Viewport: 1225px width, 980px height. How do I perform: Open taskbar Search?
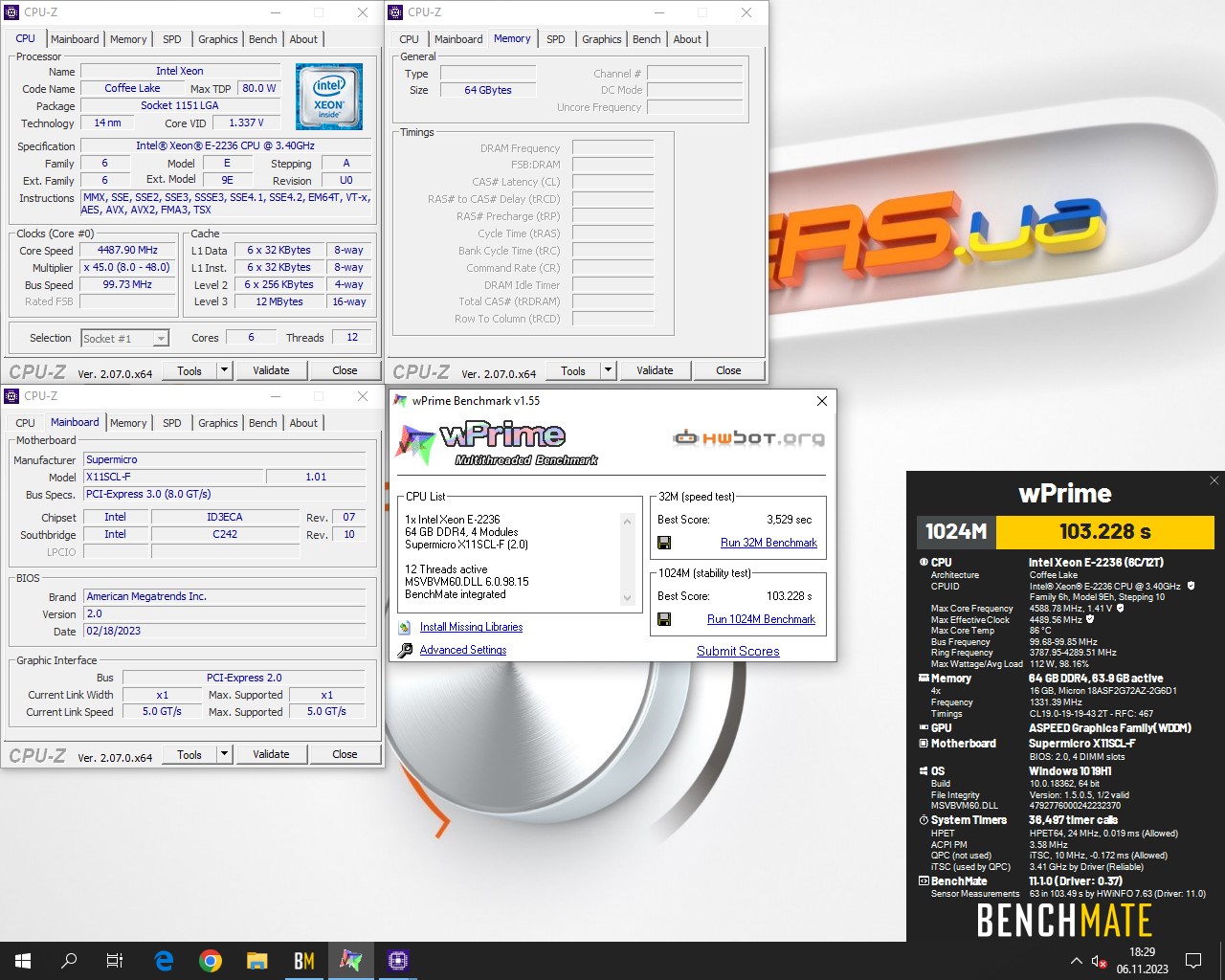click(69, 961)
